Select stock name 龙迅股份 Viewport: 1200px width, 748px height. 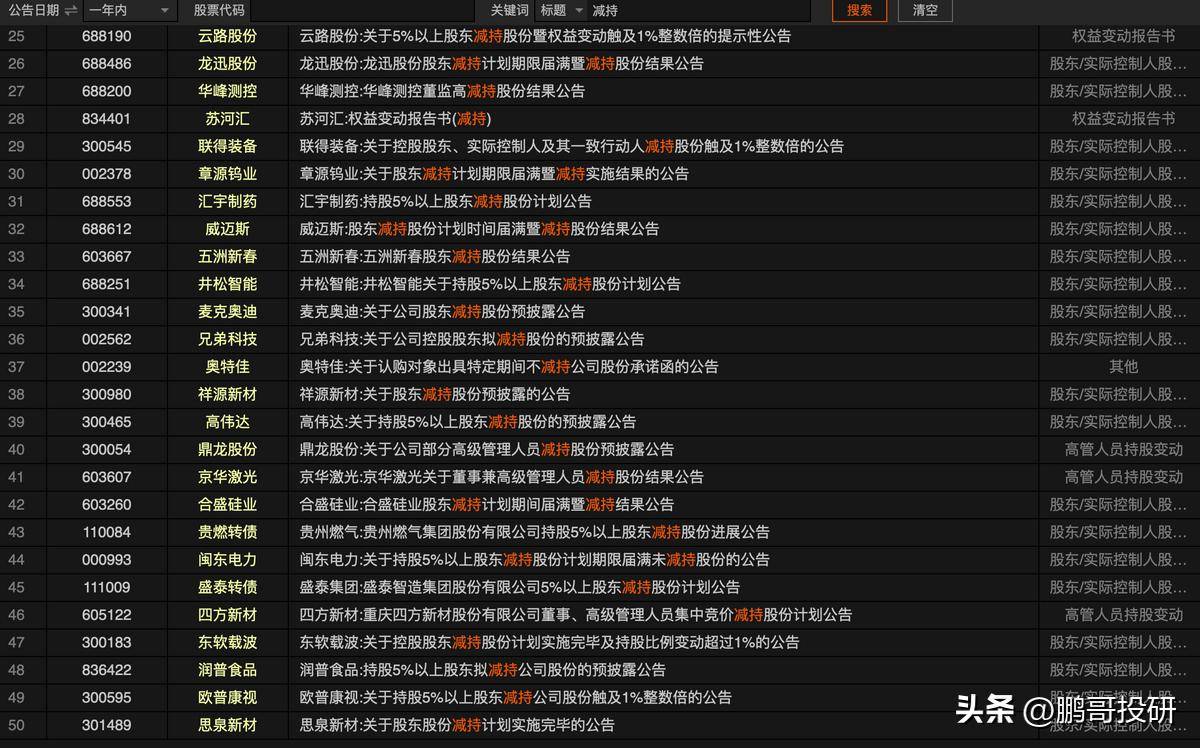[x=227, y=63]
